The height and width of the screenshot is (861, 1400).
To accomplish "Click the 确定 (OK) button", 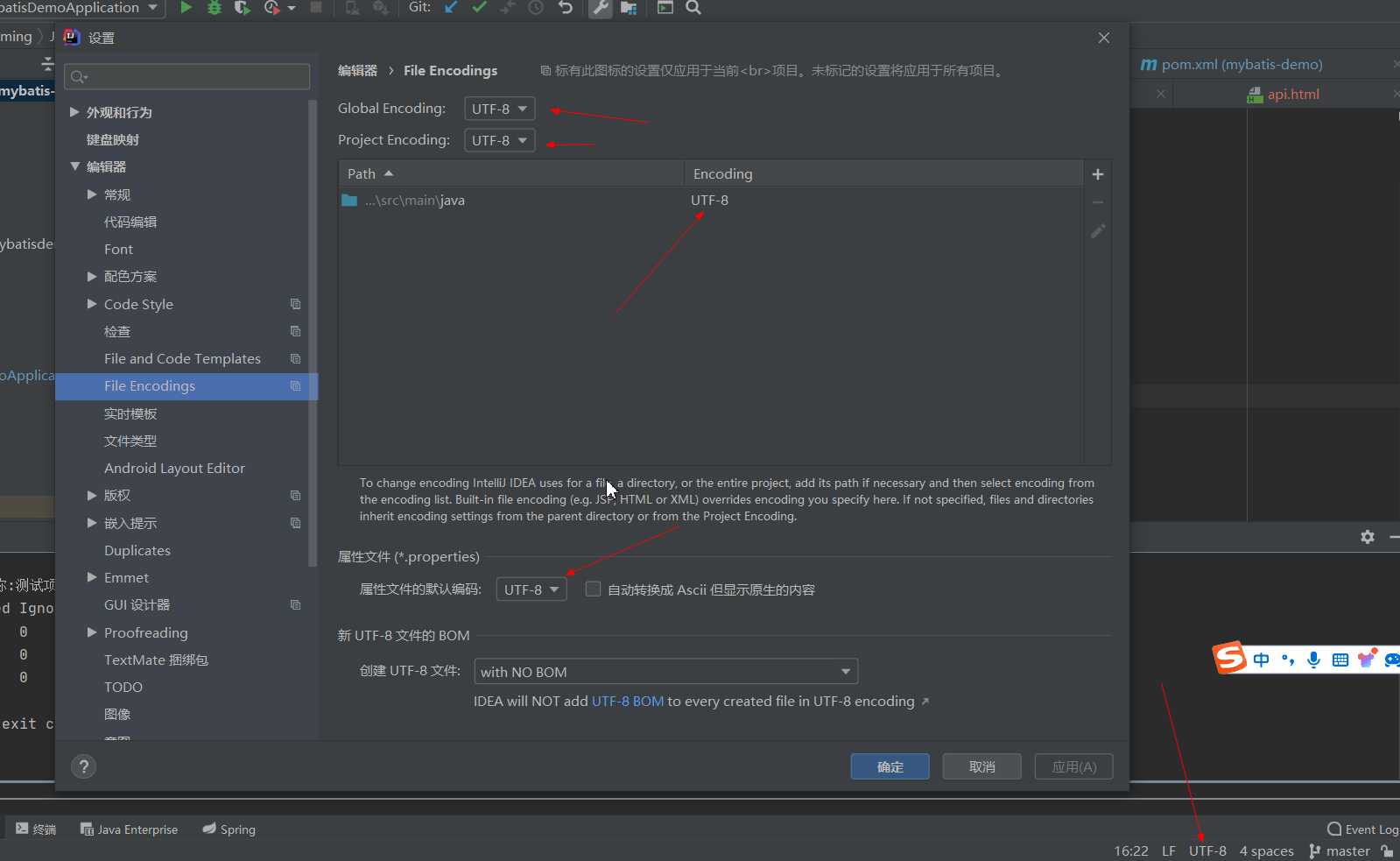I will [890, 767].
